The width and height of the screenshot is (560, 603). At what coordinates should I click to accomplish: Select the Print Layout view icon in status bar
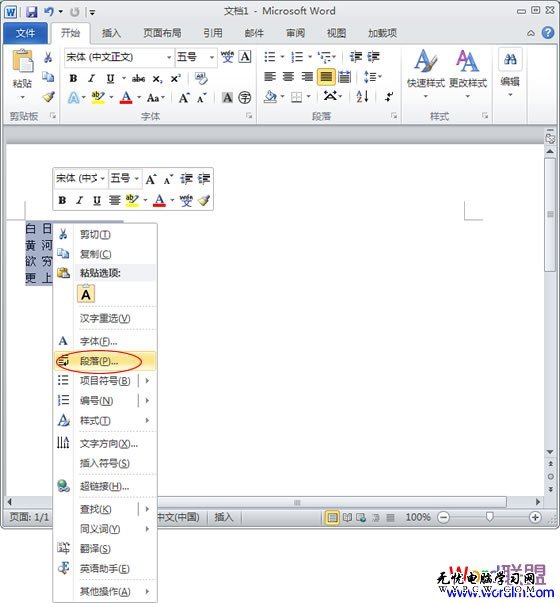332,518
